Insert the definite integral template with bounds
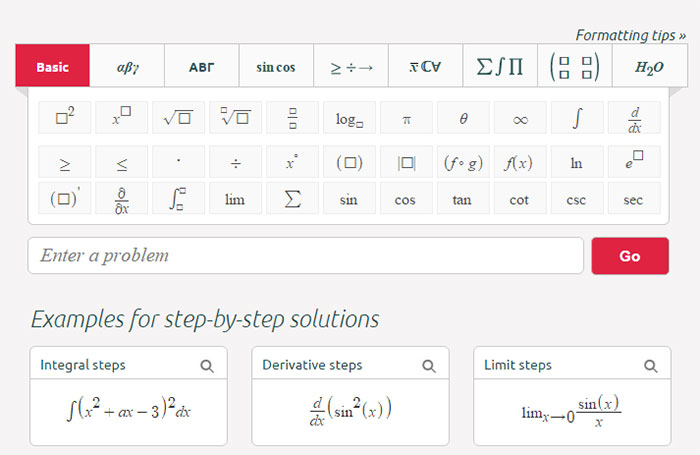The height and width of the screenshot is (455, 700). point(178,198)
